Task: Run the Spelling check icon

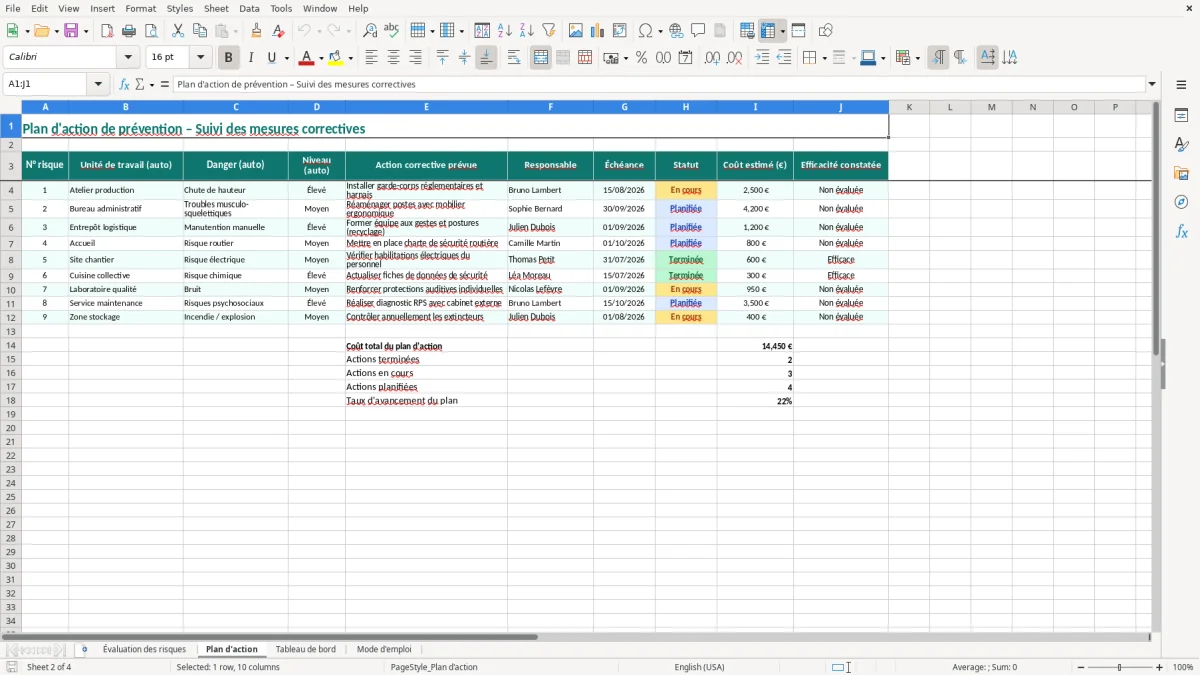Action: pos(391,31)
